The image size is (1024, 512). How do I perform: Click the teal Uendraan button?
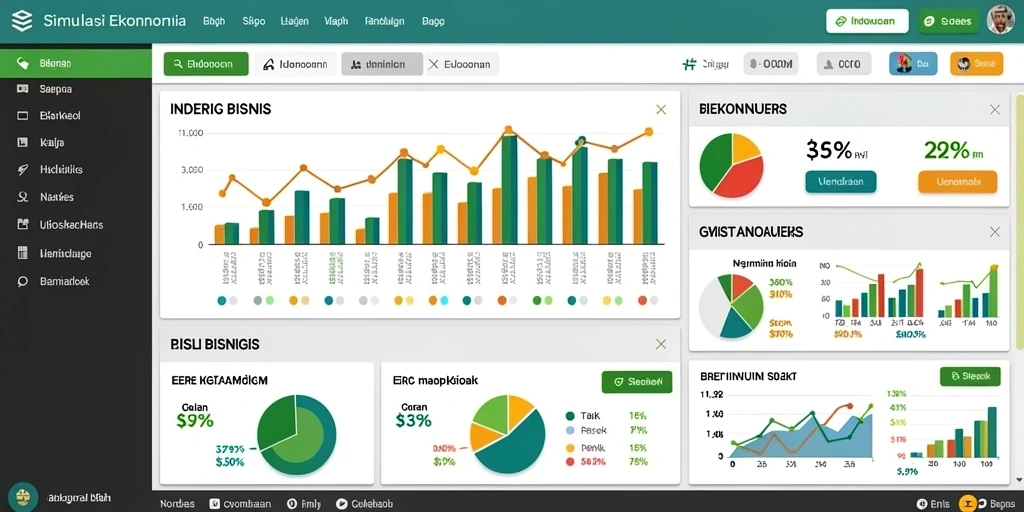pos(841,182)
